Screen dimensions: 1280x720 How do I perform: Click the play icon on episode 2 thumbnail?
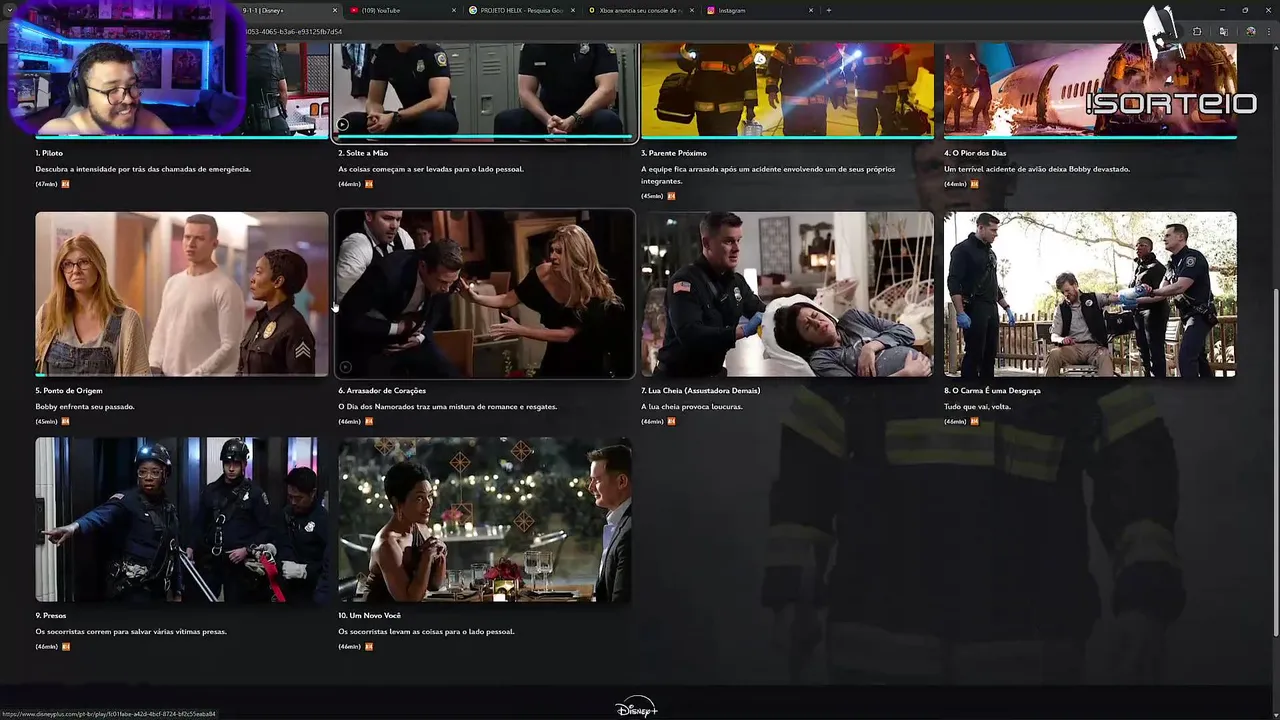(x=343, y=125)
